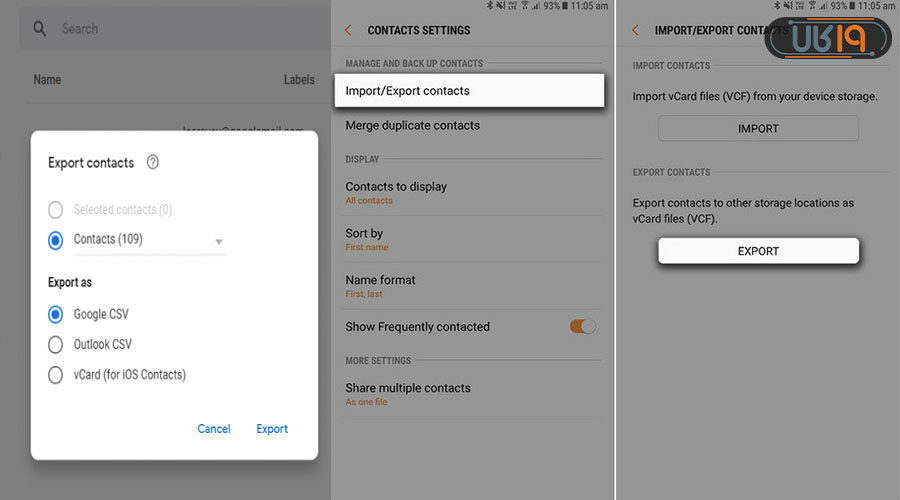Toggle the Show Frequently contacted switch
This screenshot has width=900, height=500.
coord(582,326)
